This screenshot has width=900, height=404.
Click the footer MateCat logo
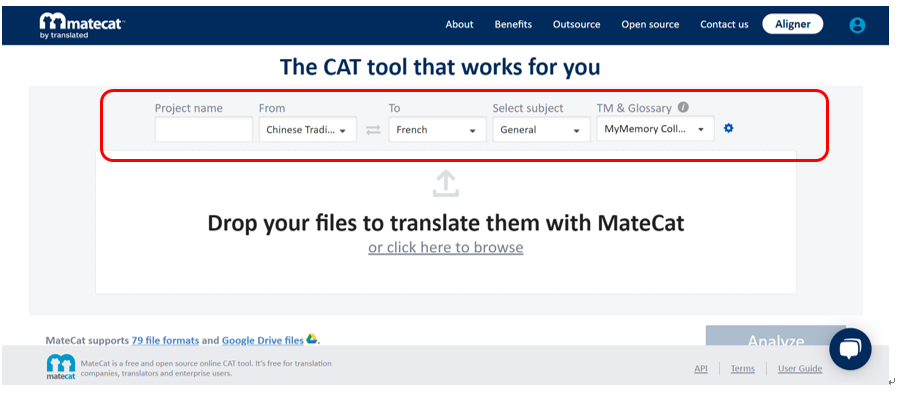tap(61, 367)
